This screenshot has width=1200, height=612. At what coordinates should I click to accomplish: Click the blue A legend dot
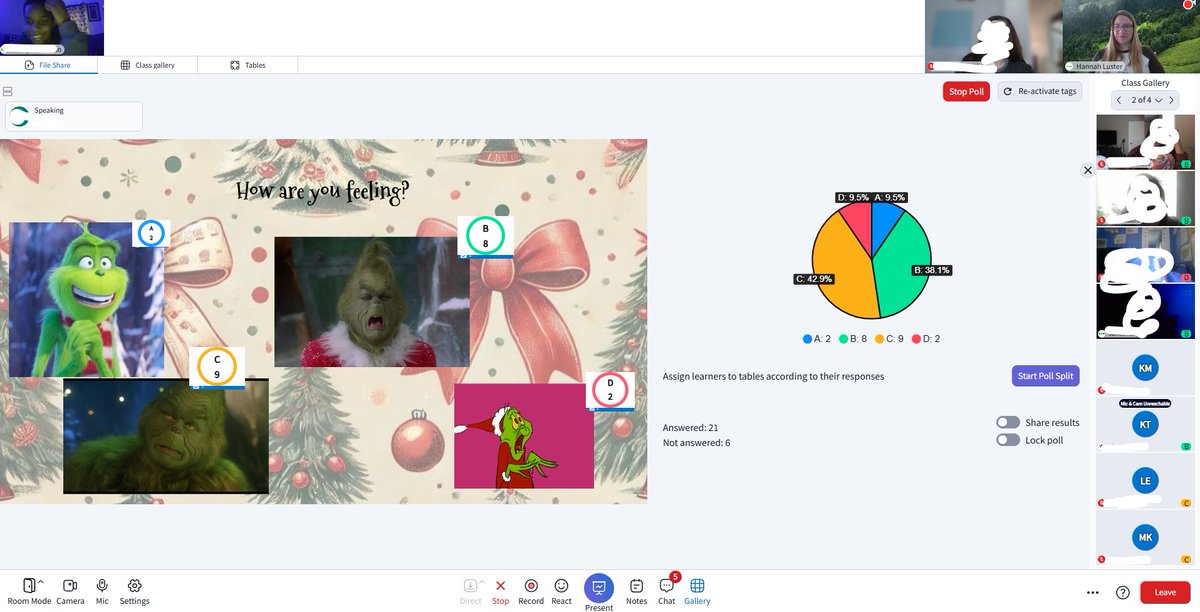point(807,339)
